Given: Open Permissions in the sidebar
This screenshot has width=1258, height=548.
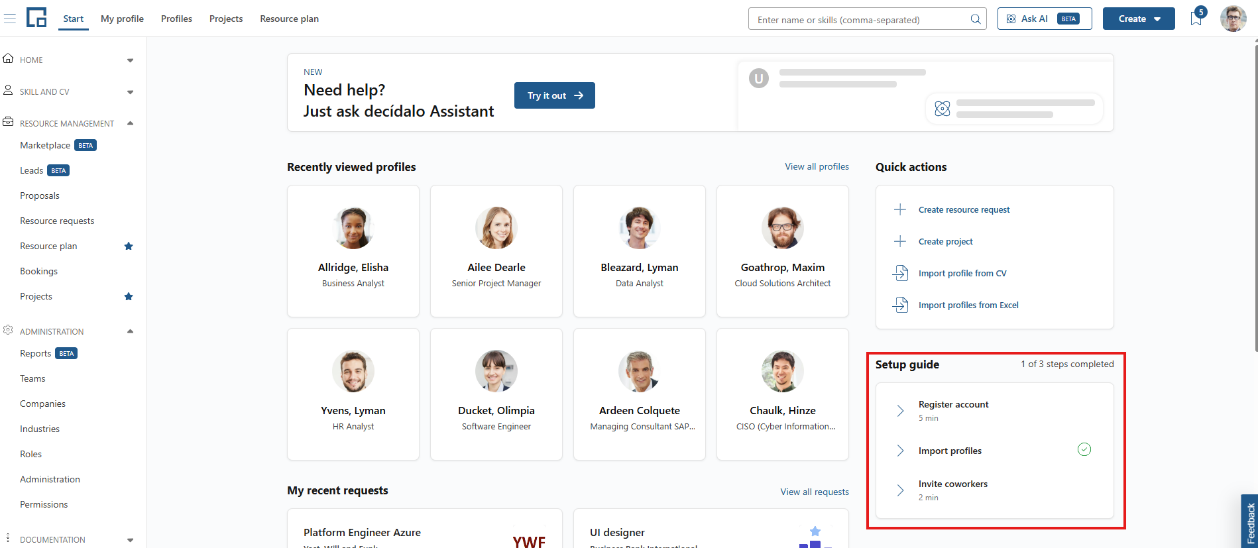Looking at the screenshot, I should [x=44, y=505].
